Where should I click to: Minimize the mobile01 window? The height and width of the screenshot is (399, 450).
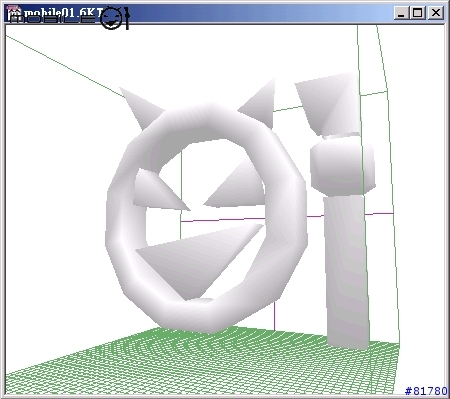(402, 13)
